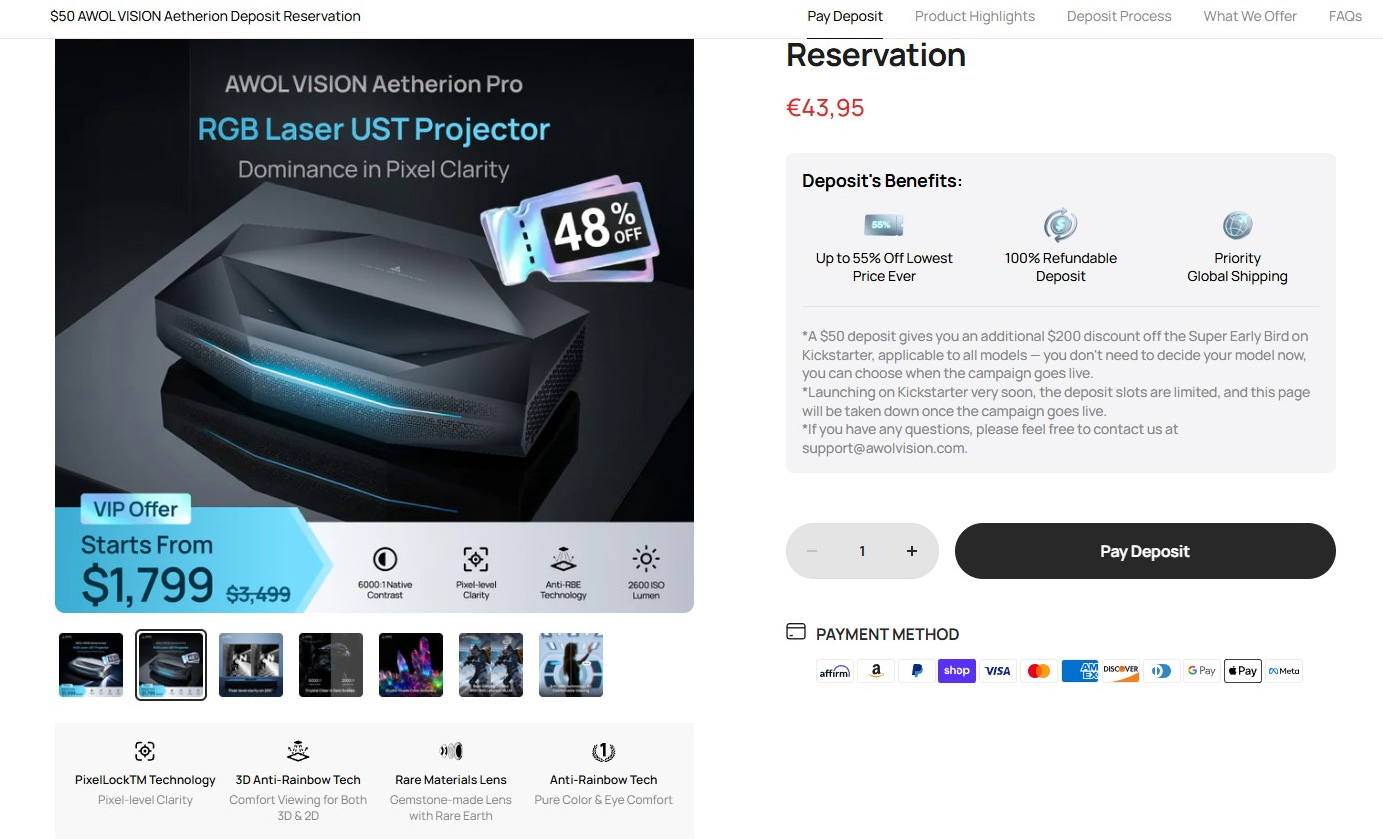This screenshot has height=839, width=1383.
Task: Increase quantity with plus button
Action: [x=912, y=551]
